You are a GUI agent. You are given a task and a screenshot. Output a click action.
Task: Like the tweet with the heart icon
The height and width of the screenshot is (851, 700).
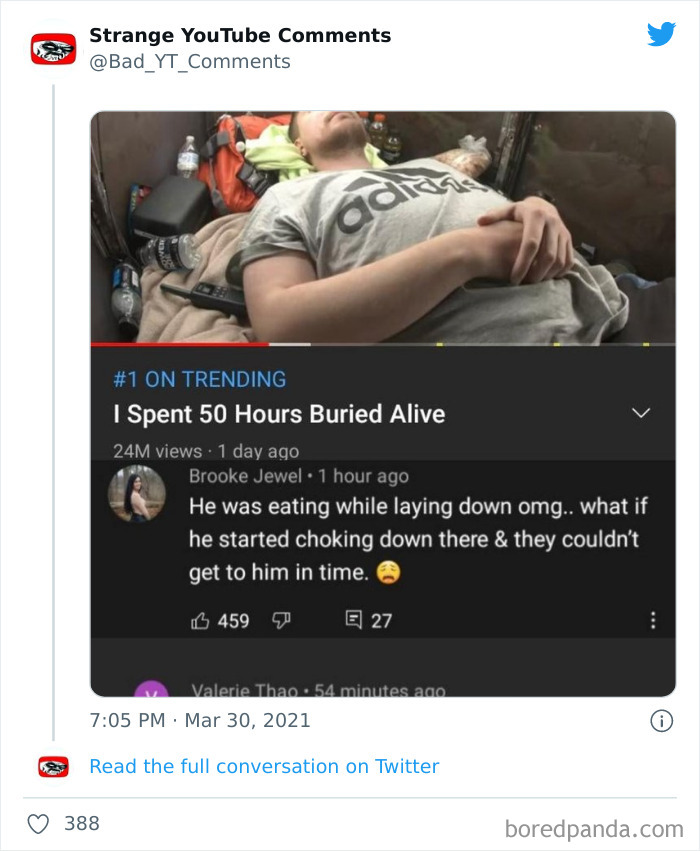[x=39, y=823]
